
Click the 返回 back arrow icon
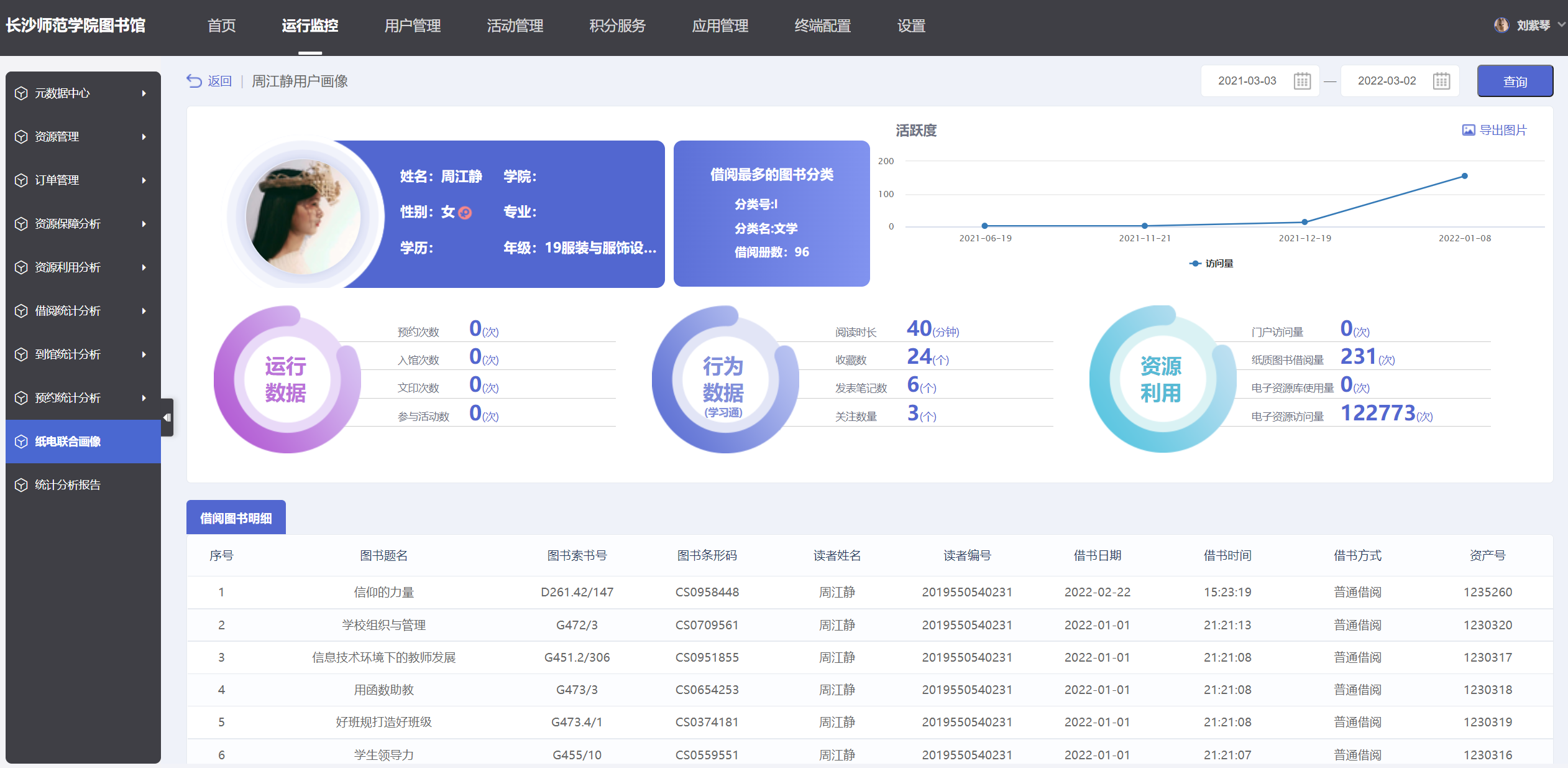click(x=194, y=81)
